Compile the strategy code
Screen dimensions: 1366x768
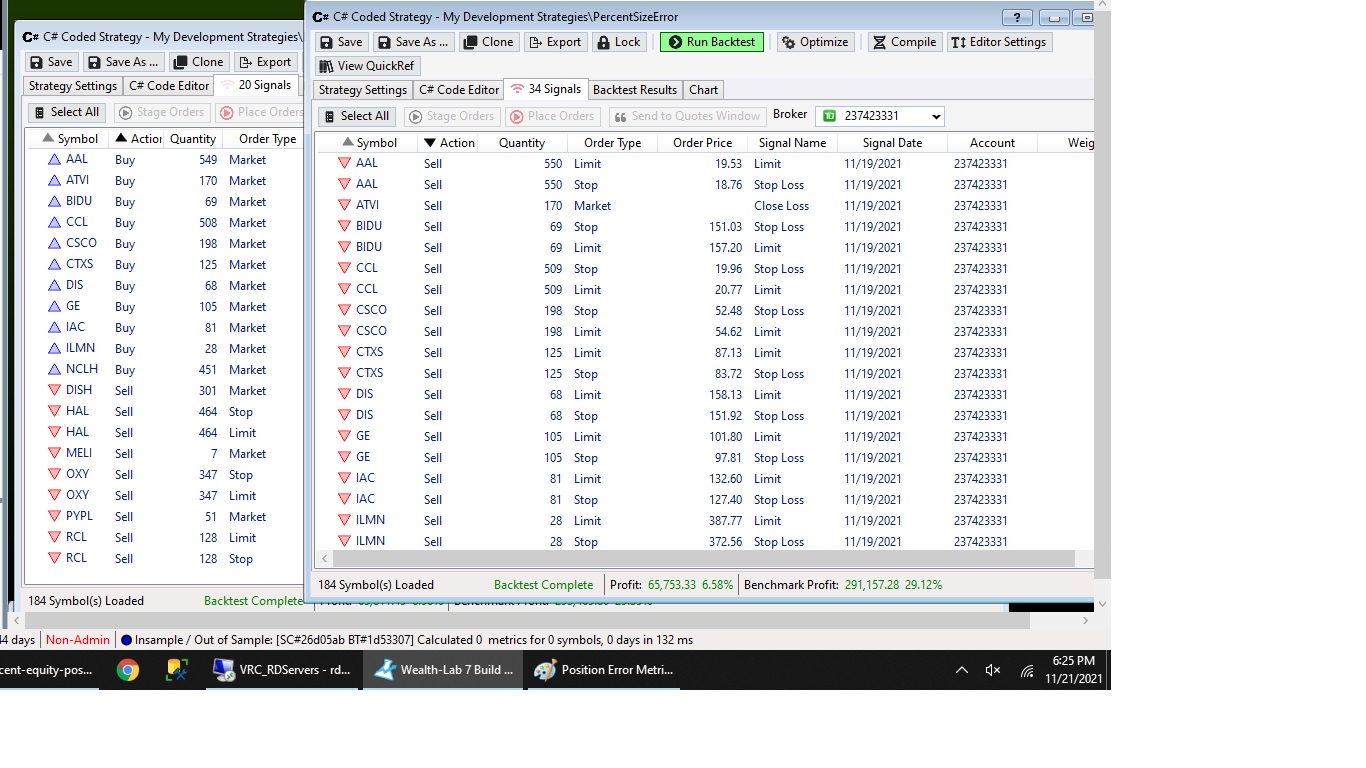click(x=904, y=42)
